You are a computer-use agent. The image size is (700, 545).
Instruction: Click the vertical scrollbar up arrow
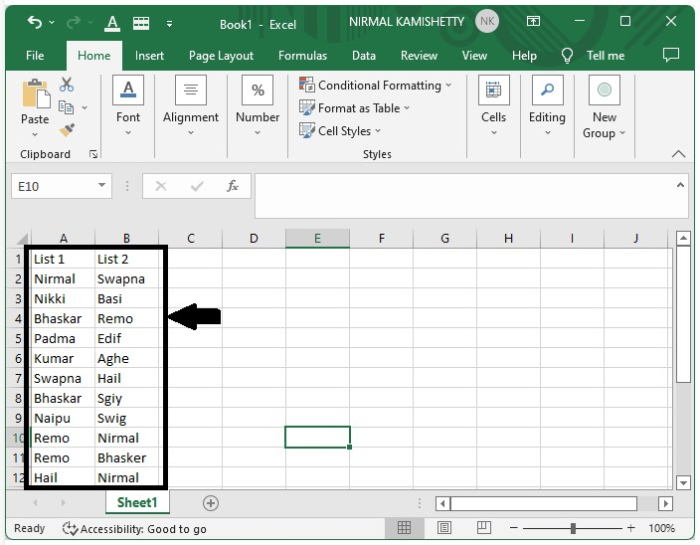click(x=683, y=238)
